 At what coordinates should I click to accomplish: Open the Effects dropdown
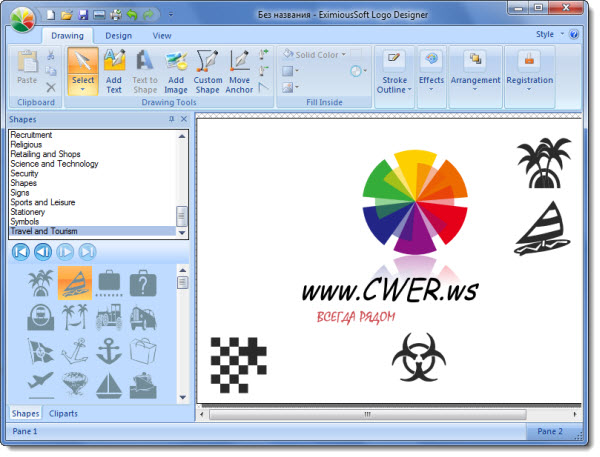[431, 75]
